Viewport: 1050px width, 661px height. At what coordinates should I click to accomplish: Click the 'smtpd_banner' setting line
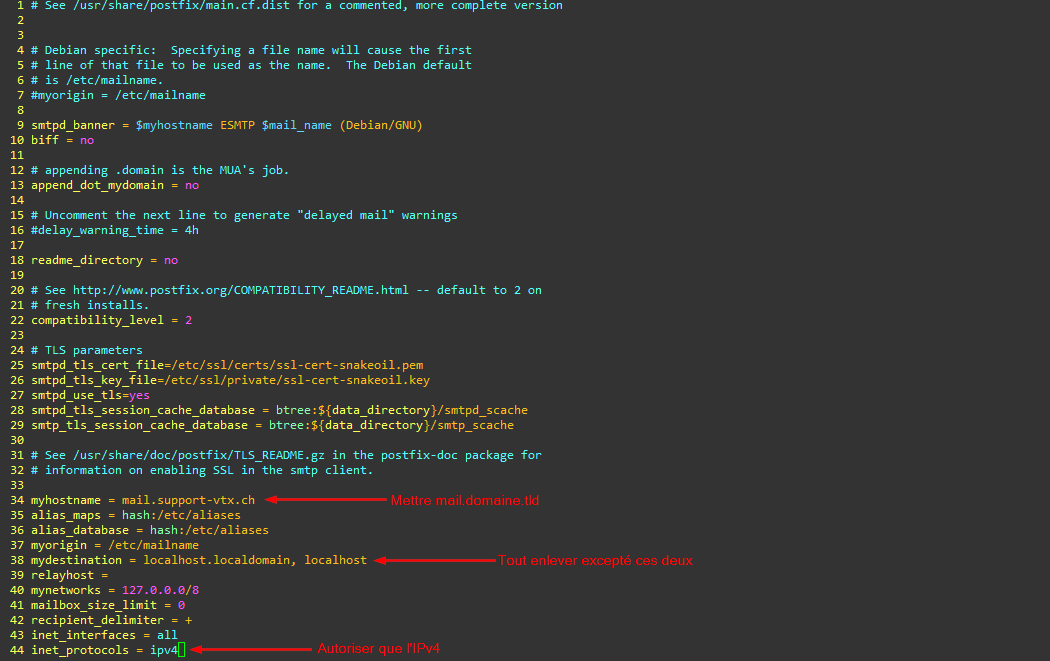click(226, 125)
